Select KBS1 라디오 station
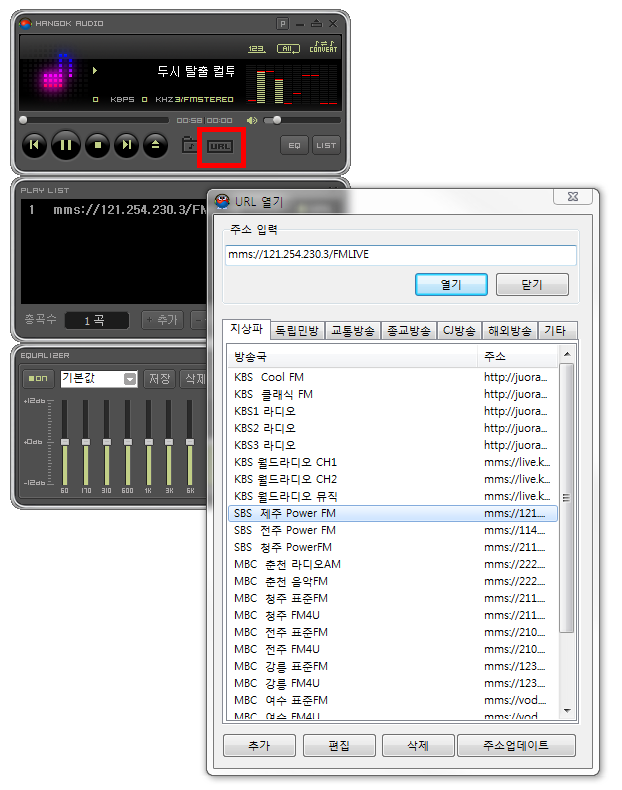622x790 pixels. pos(393,412)
